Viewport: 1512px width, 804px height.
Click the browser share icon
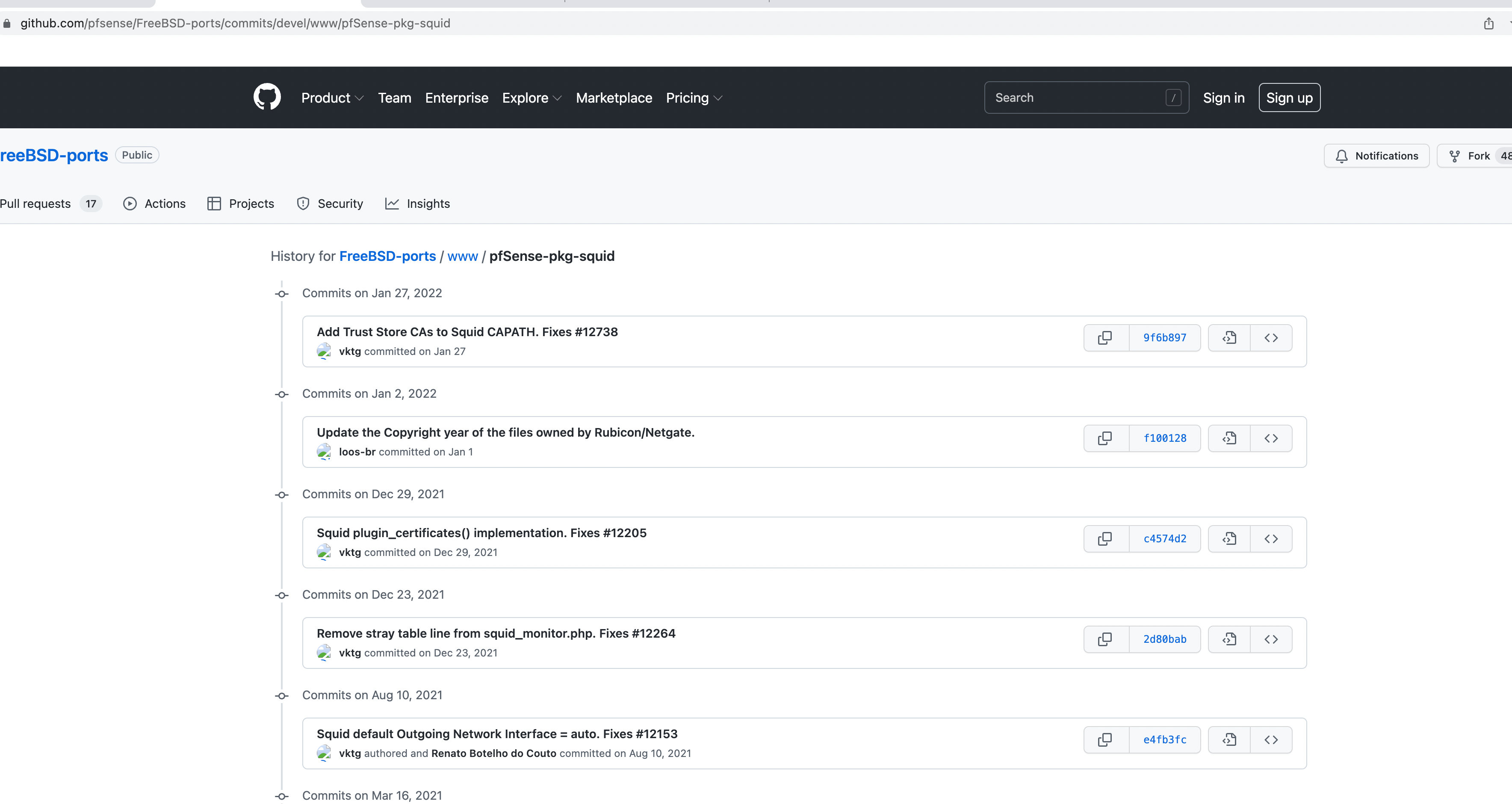[x=1488, y=24]
